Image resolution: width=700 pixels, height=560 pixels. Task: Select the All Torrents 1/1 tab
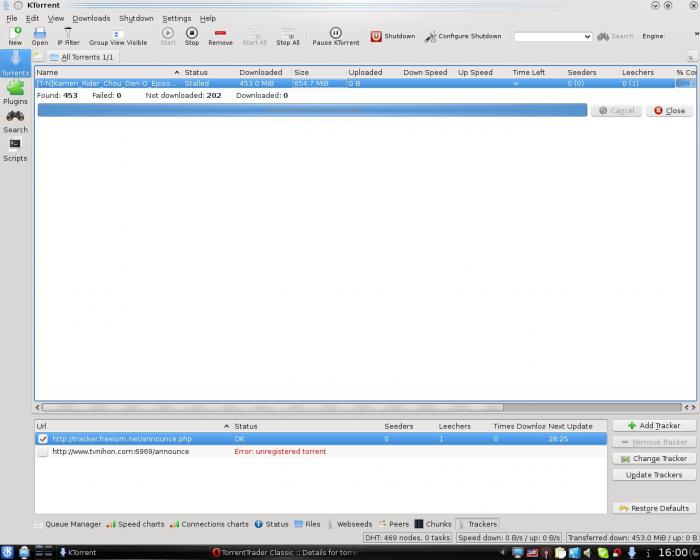pos(82,57)
